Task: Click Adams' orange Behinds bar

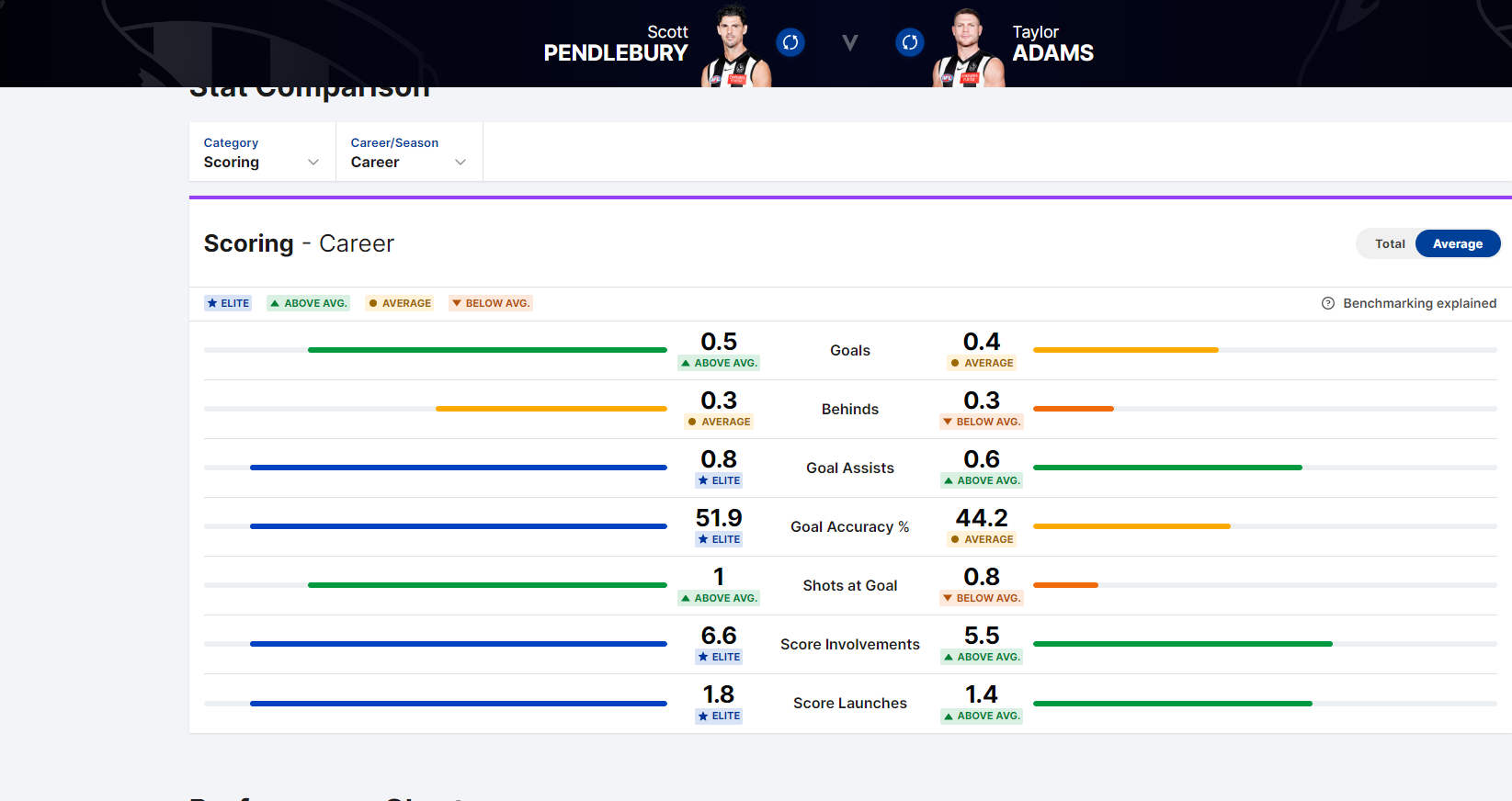Action: tap(1074, 409)
